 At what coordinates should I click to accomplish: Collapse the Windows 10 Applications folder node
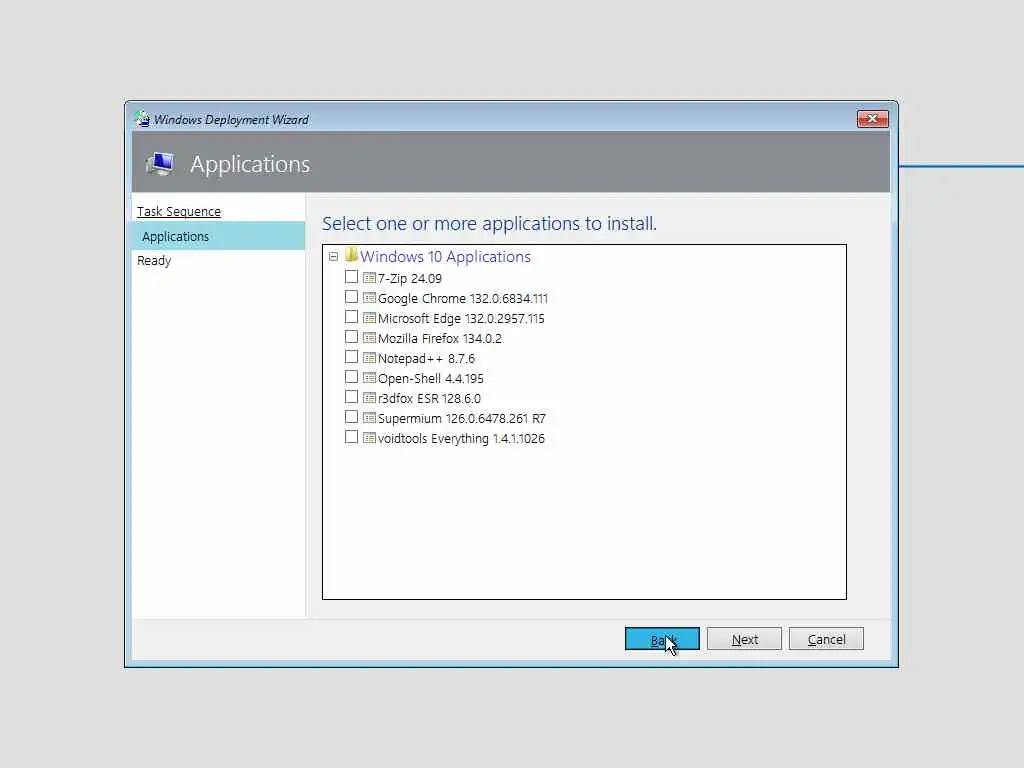[x=333, y=257]
